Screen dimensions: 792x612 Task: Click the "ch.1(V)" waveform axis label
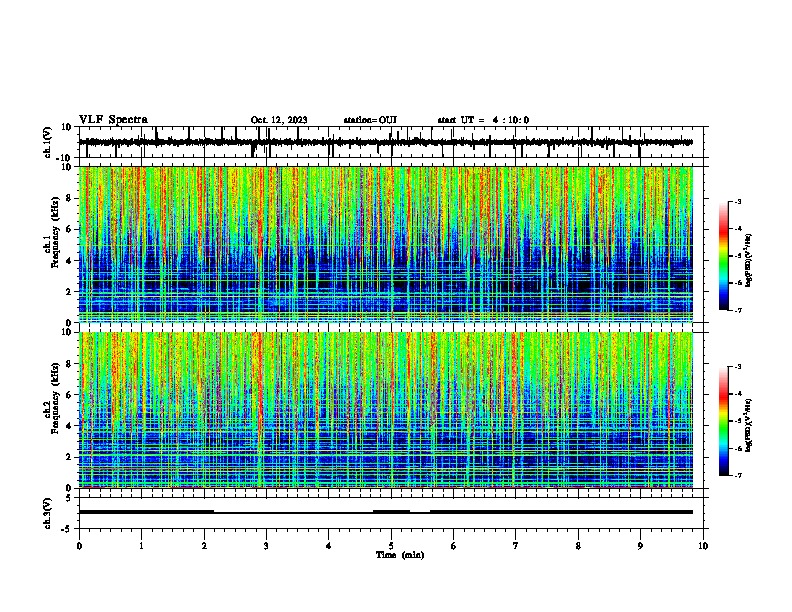click(x=48, y=142)
